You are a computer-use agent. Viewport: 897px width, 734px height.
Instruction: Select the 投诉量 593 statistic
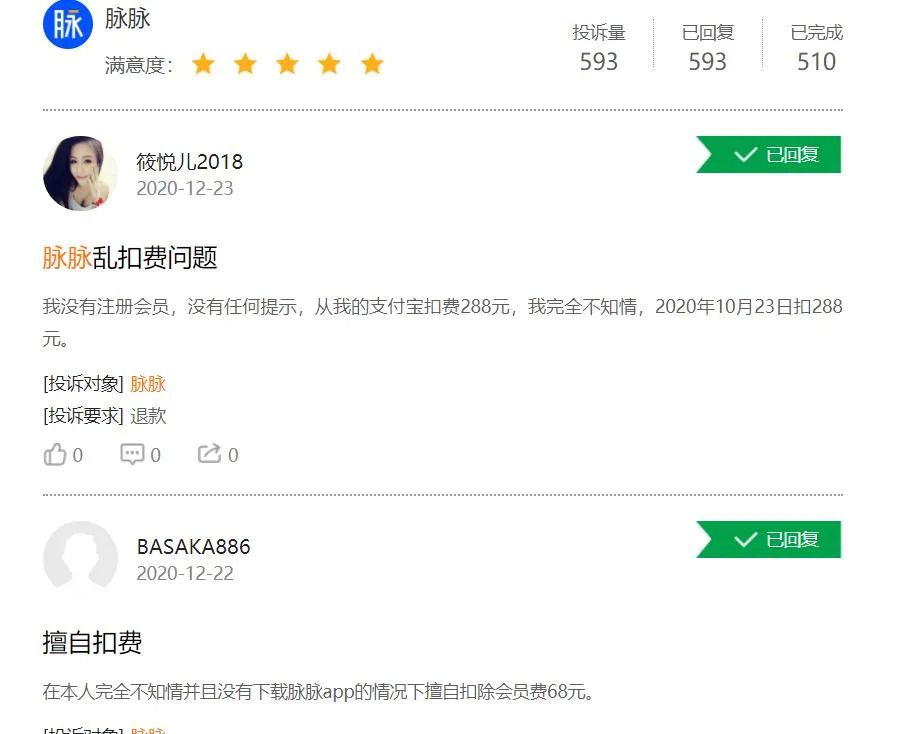tap(599, 48)
